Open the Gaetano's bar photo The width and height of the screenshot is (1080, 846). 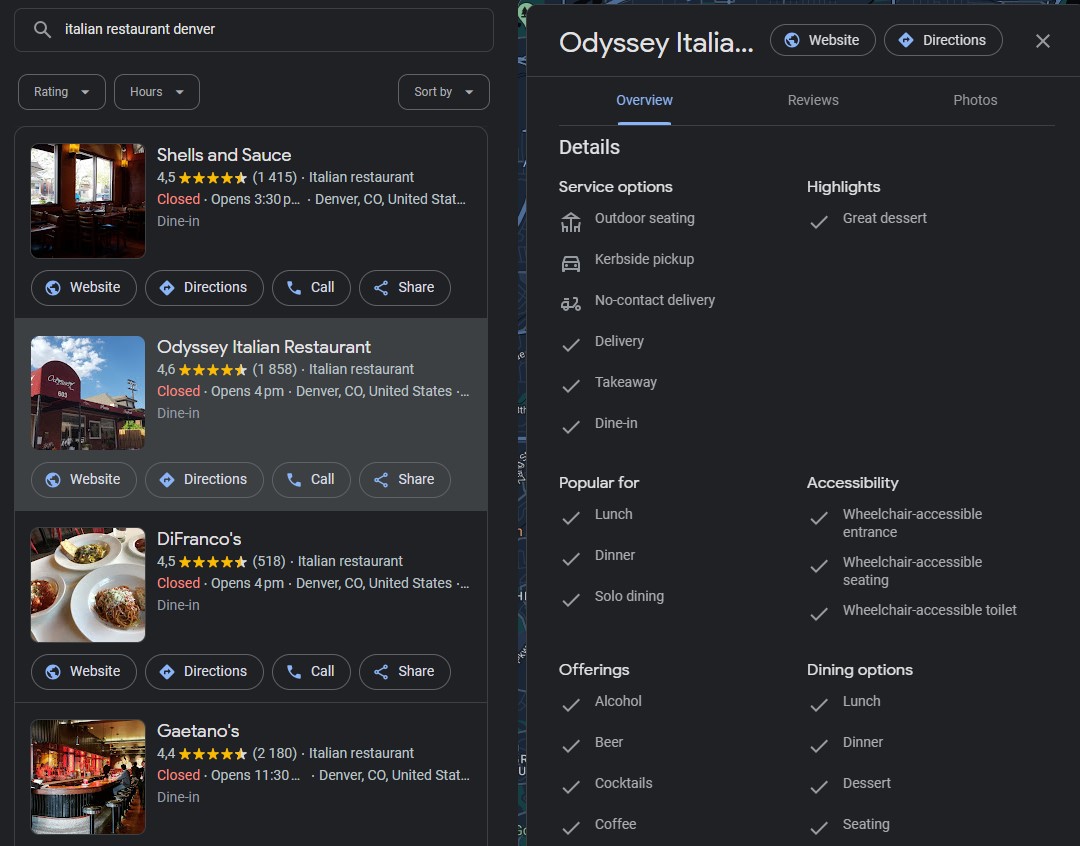[88, 777]
